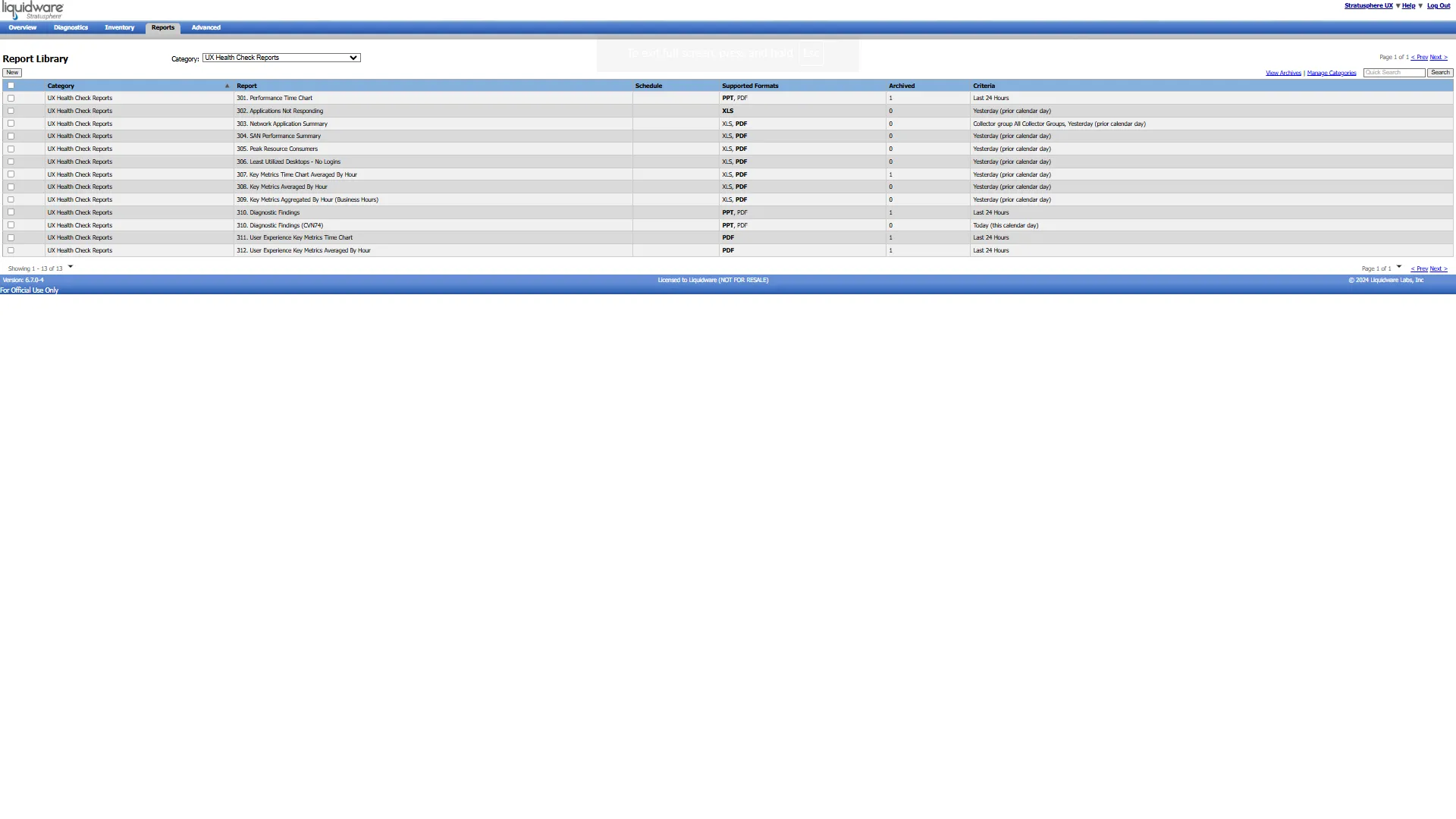The image size is (1456, 819).
Task: Open 307. Key Metrics Time Chart Averaged By Hour
Action: pyautogui.click(x=297, y=174)
